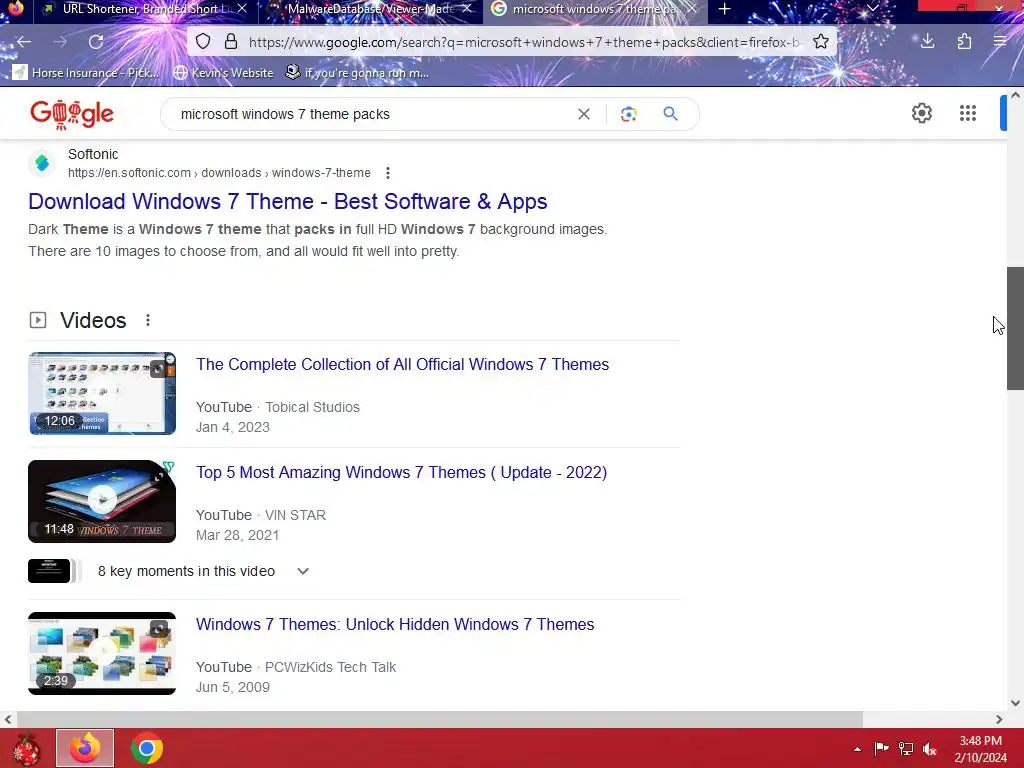Open the tracking protection shield icon

coord(203,42)
